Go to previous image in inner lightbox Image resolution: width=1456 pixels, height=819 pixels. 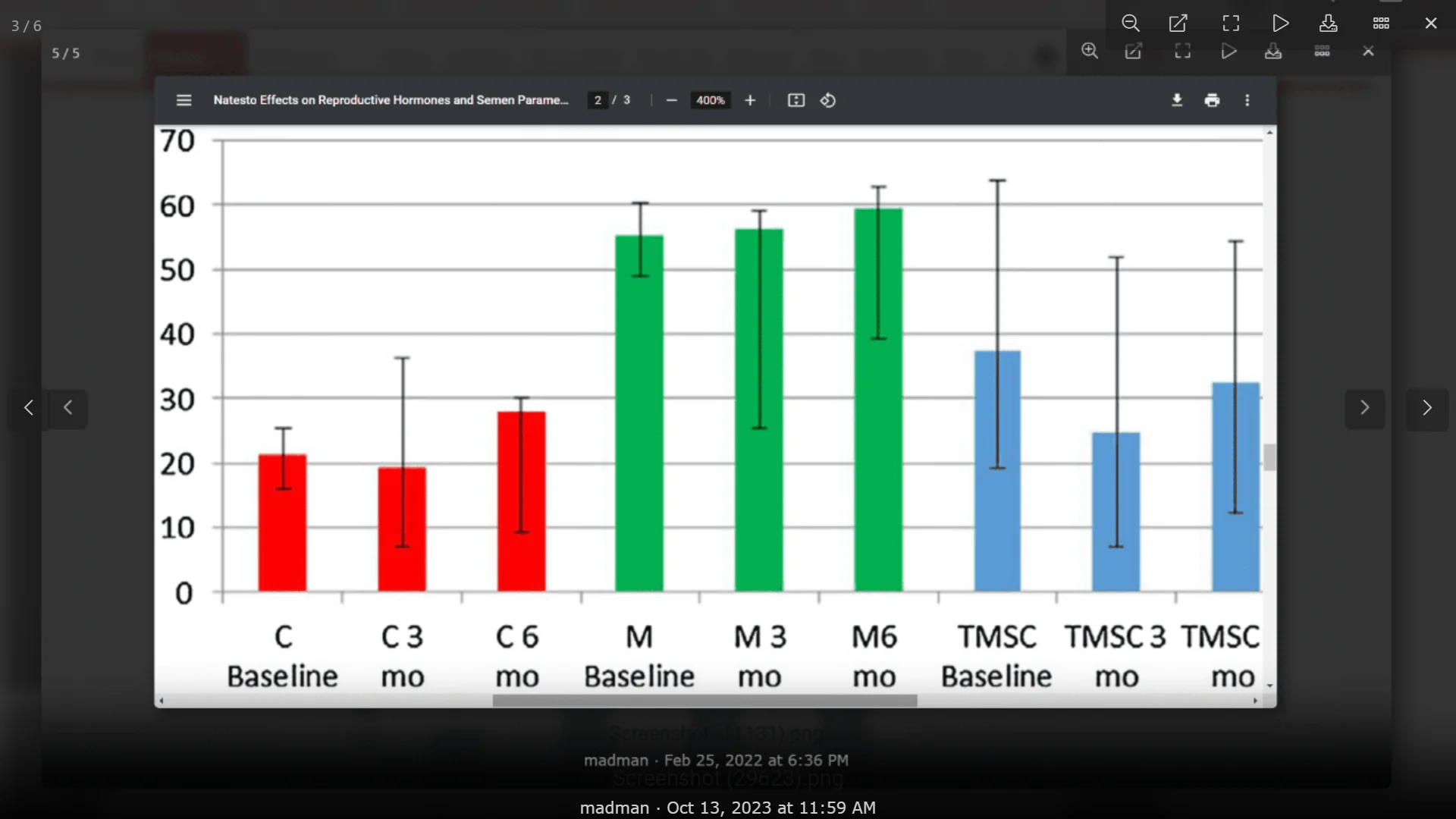tap(68, 408)
